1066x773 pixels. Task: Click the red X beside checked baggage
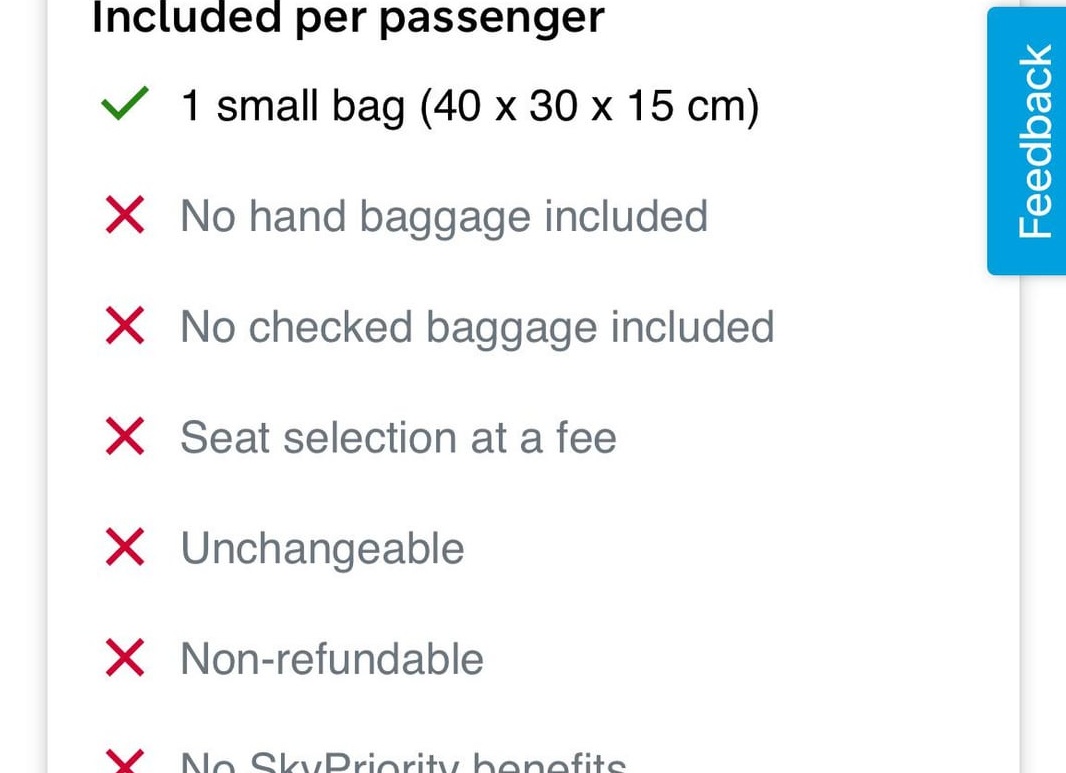tap(125, 327)
